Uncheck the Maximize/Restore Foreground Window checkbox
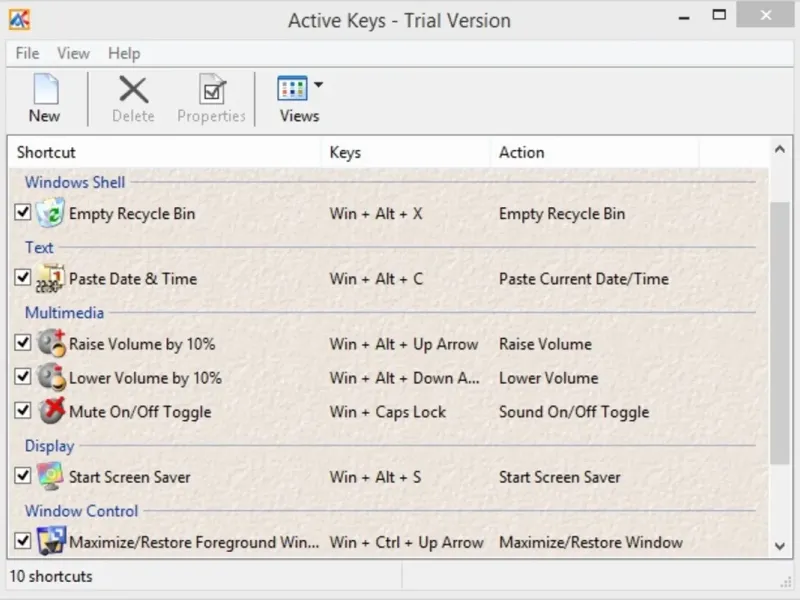800x600 pixels. (x=22, y=540)
